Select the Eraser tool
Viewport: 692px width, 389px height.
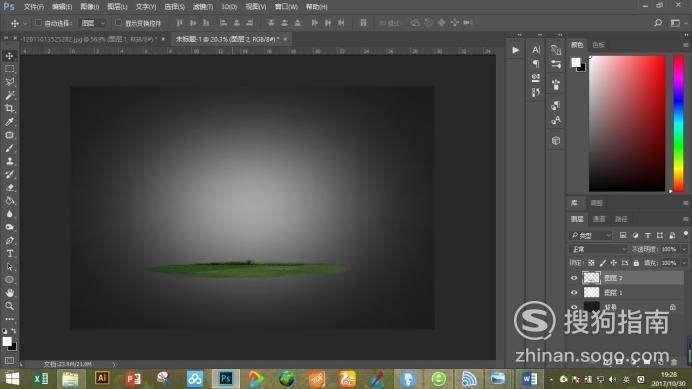(9, 188)
